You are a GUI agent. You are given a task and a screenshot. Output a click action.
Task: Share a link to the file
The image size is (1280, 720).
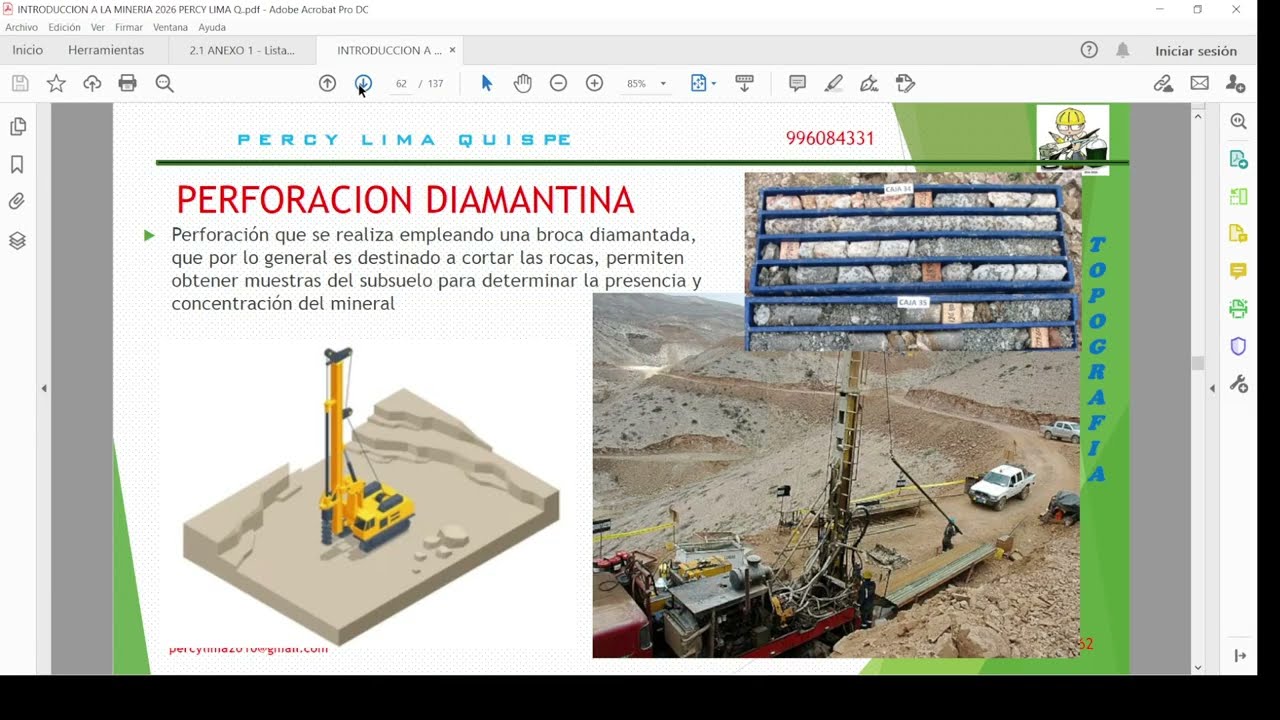(x=1163, y=84)
